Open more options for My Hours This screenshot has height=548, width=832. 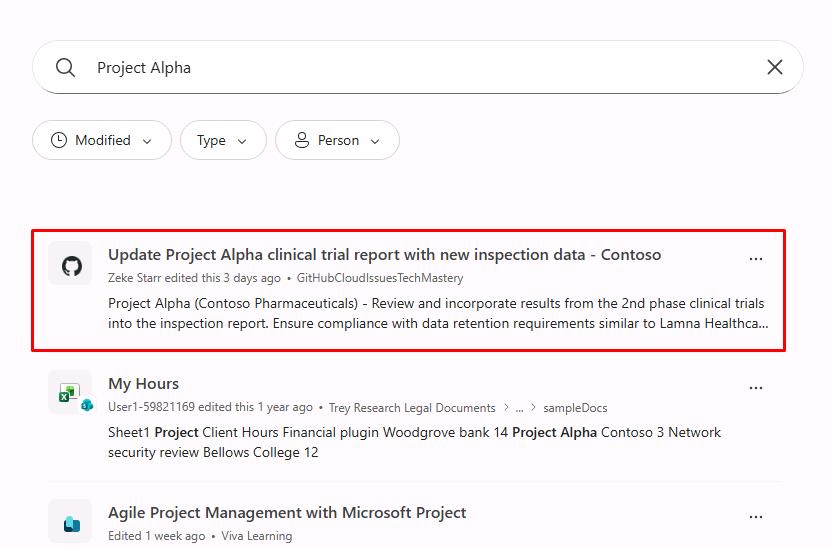(x=756, y=388)
